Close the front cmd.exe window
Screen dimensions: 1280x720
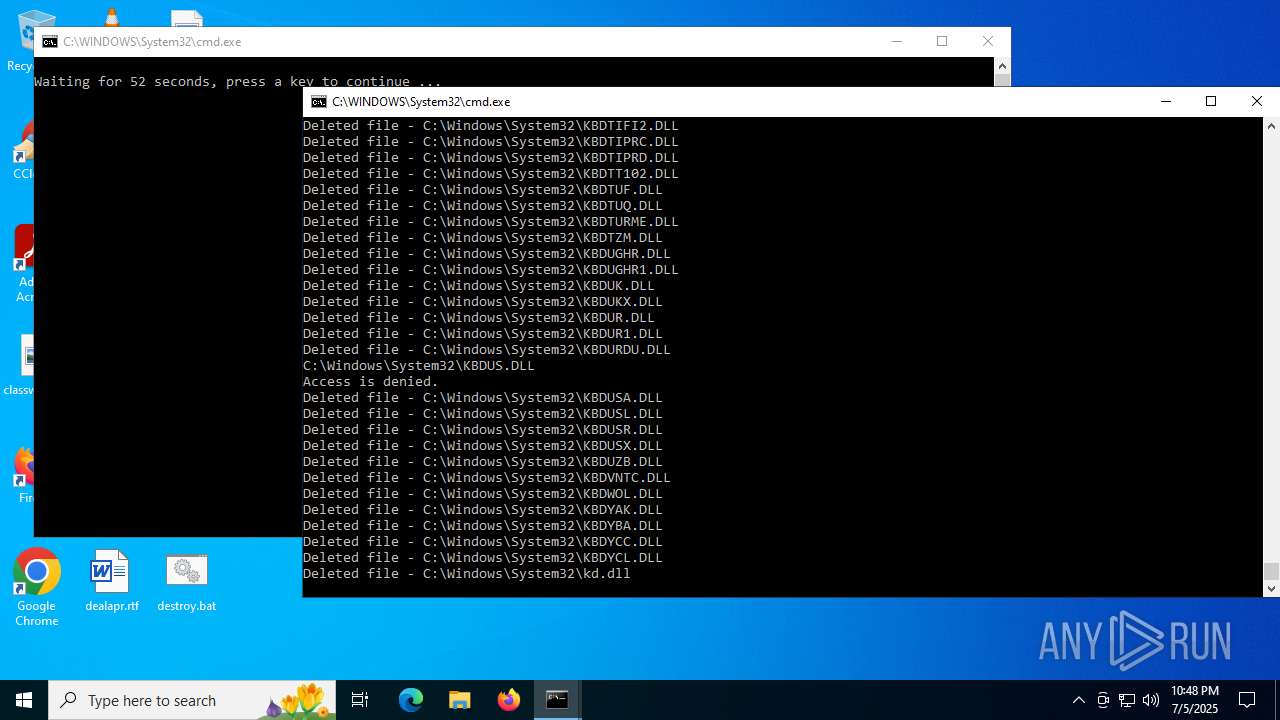click(1257, 102)
